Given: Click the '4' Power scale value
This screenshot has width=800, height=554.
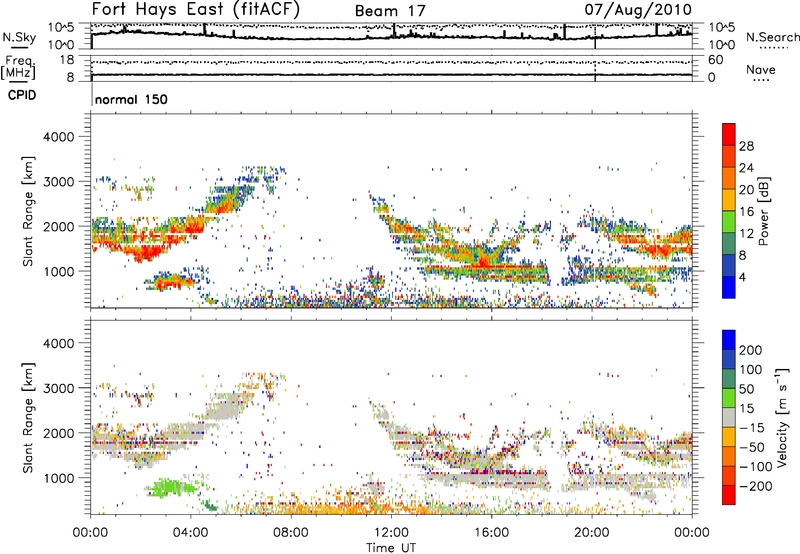Looking at the screenshot, I should click(742, 277).
